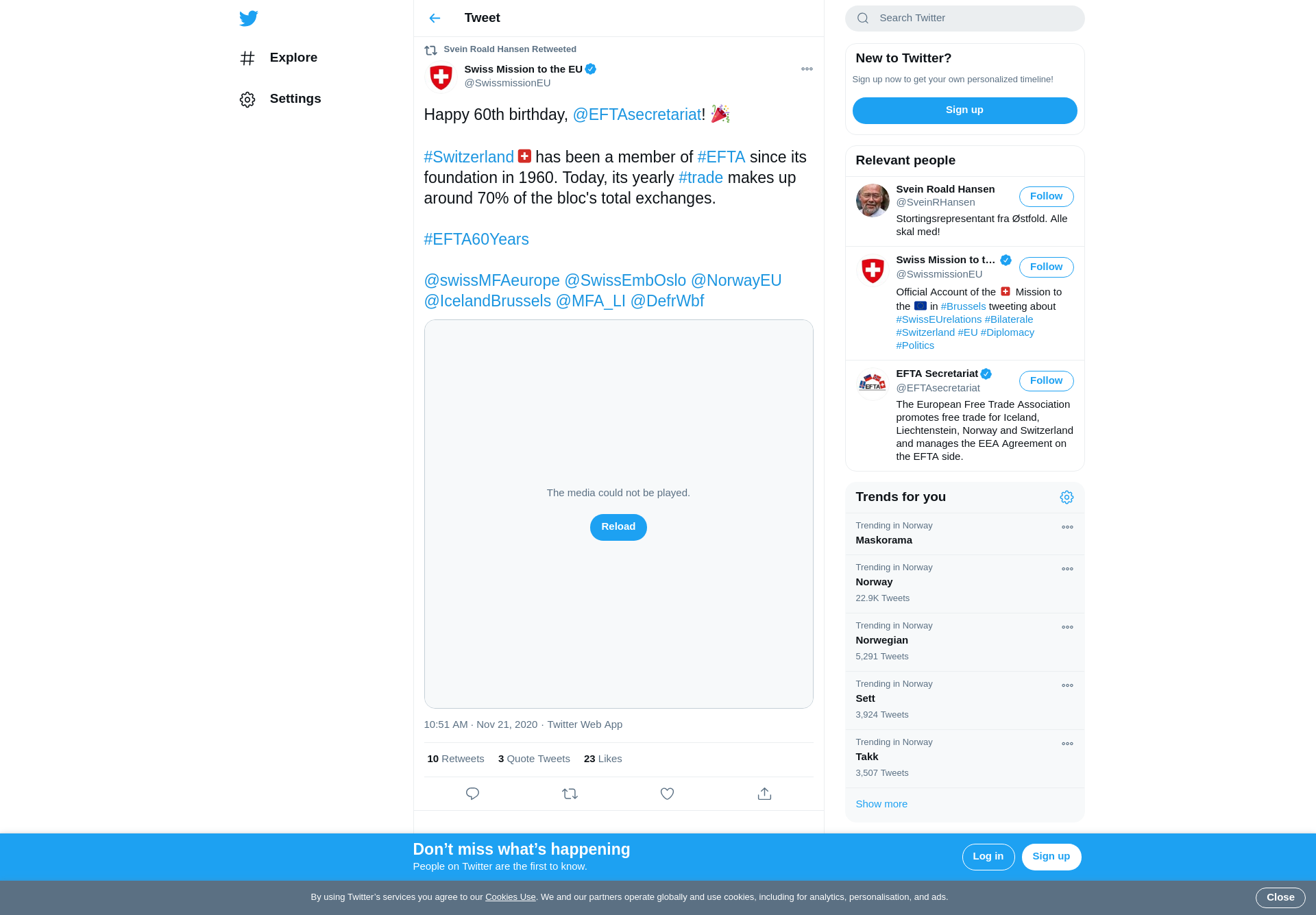Viewport: 1316px width, 915px height.
Task: Go back using the arrow icon
Action: coord(435,19)
